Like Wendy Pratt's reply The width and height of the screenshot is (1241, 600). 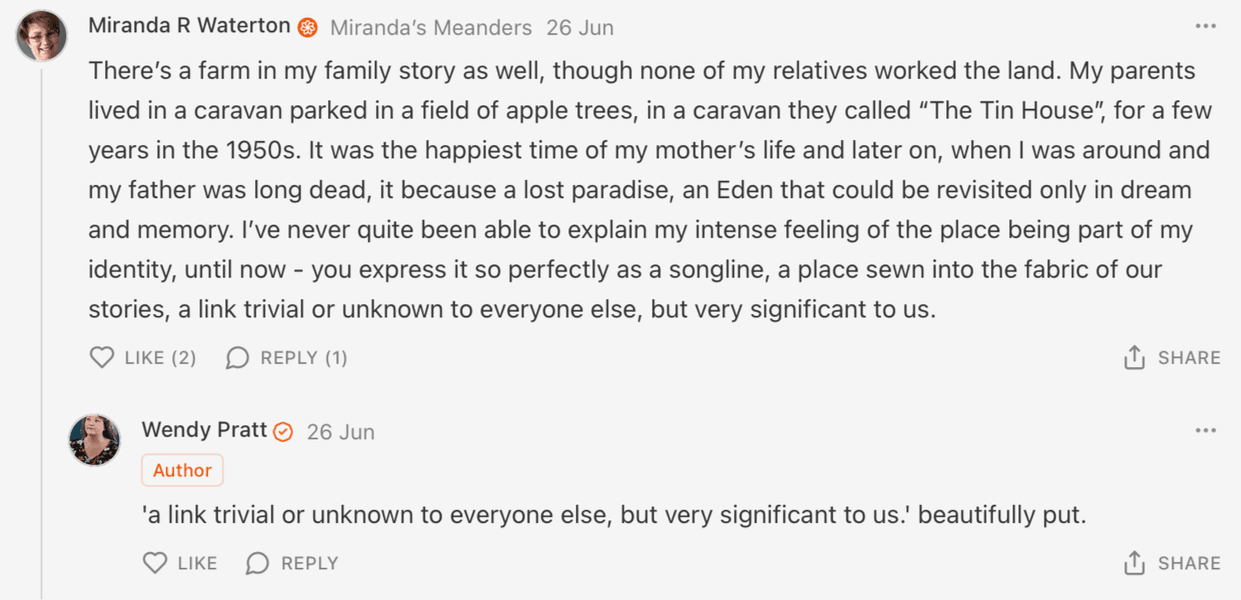click(x=155, y=563)
